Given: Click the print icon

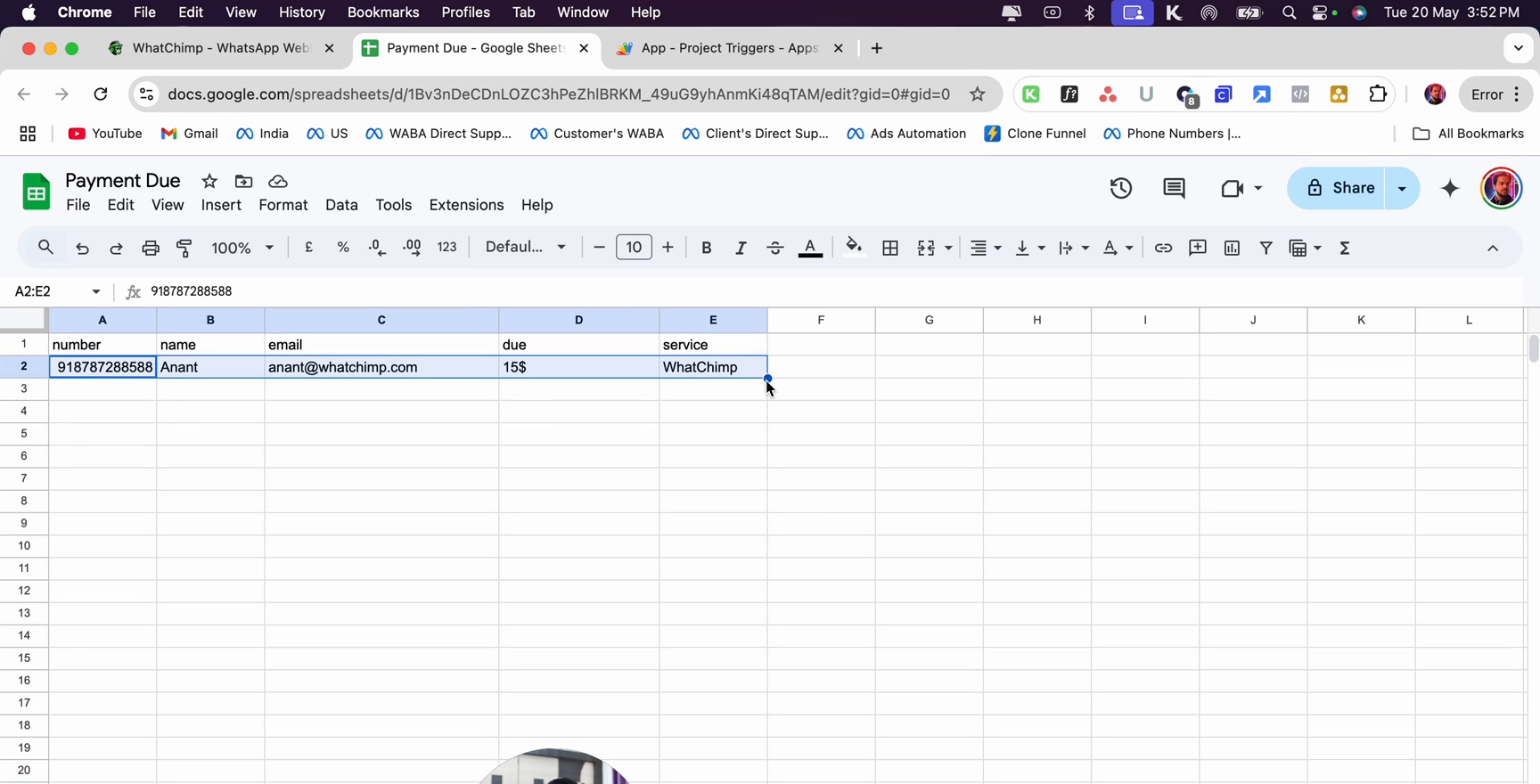Looking at the screenshot, I should (151, 249).
